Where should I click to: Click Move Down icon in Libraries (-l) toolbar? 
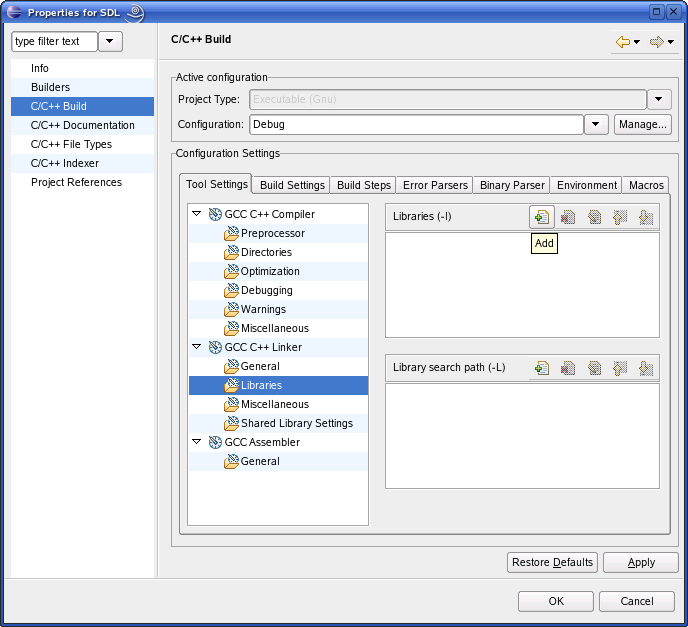coord(645,217)
